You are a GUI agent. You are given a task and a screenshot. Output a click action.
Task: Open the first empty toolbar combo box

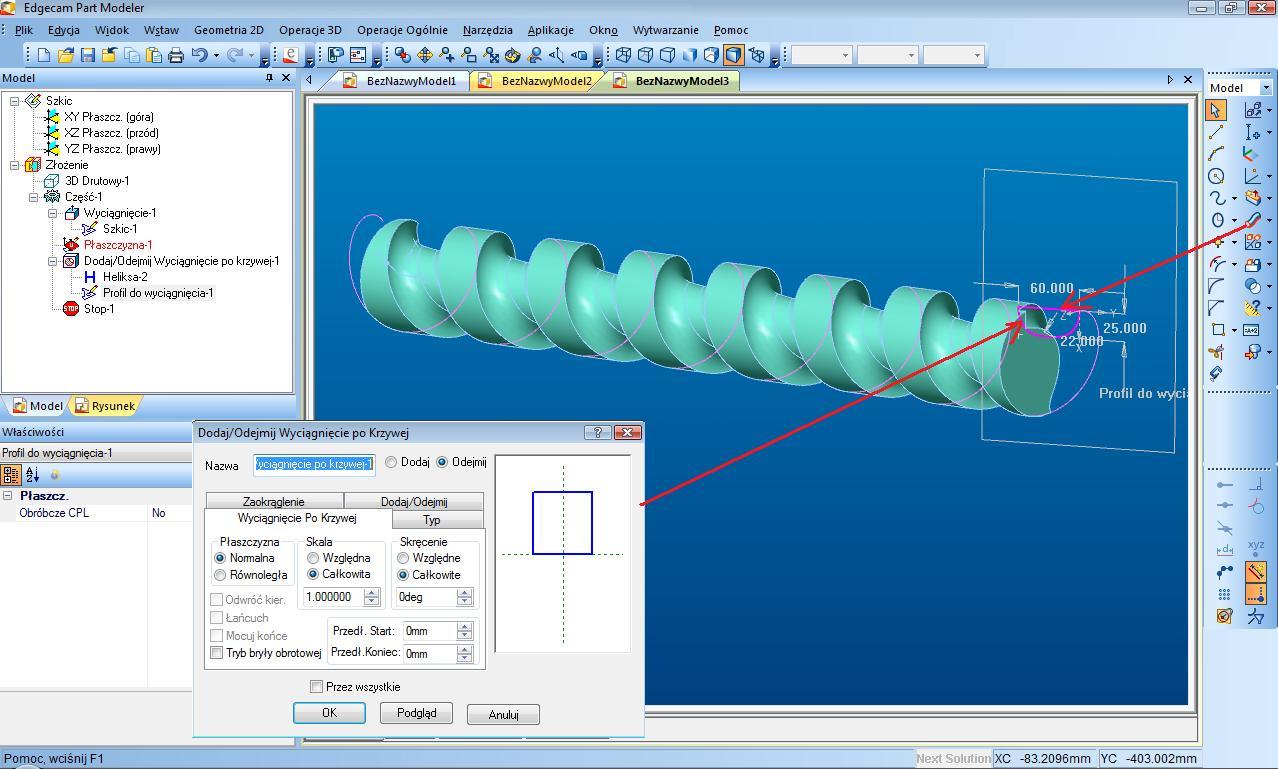tap(821, 55)
